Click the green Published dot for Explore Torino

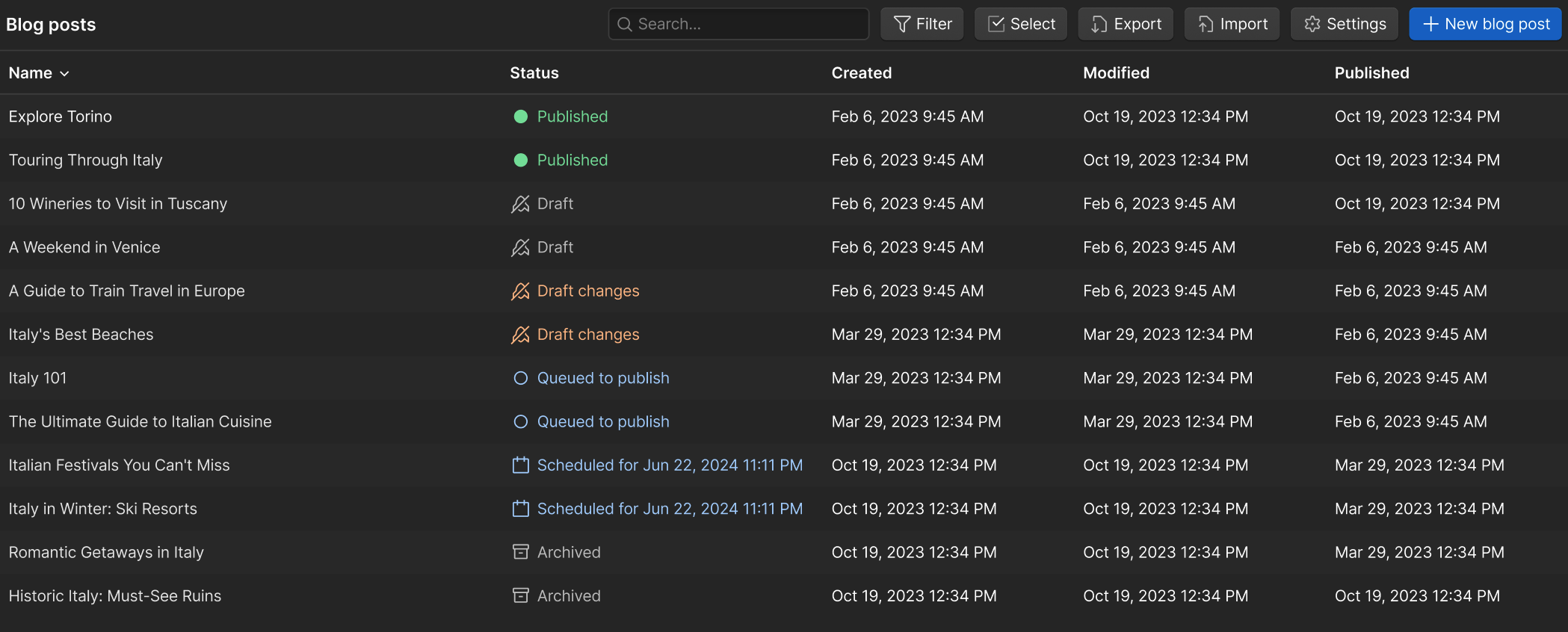[x=521, y=117]
